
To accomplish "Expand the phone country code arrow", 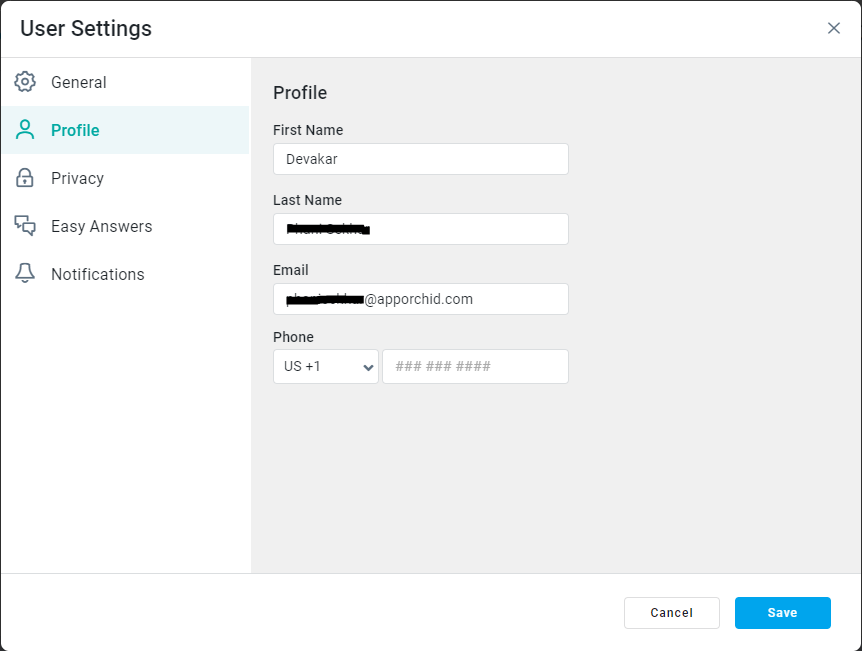I will tap(367, 367).
